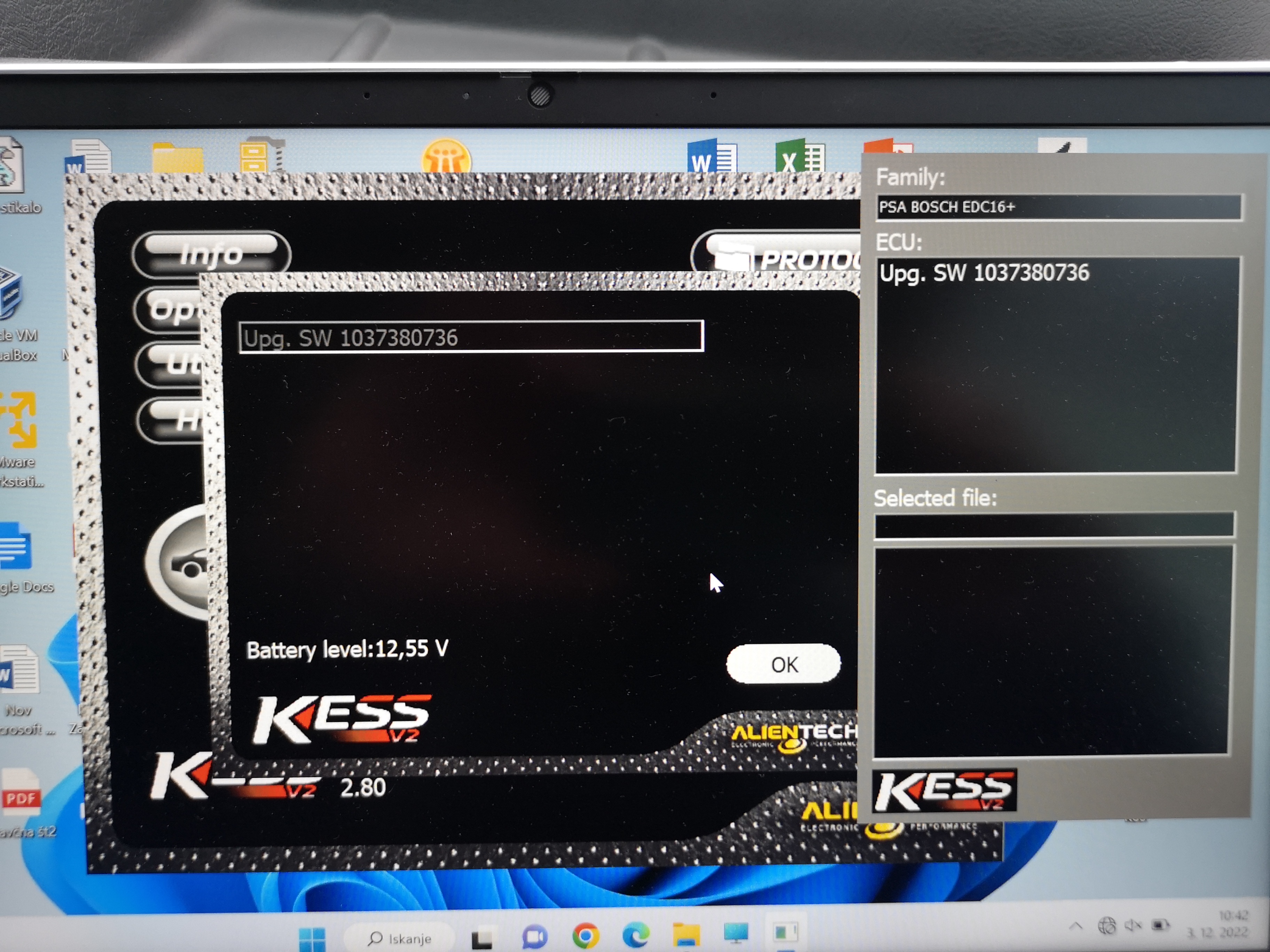
Task: Open the Google Docs desktop icon
Action: 16,545
